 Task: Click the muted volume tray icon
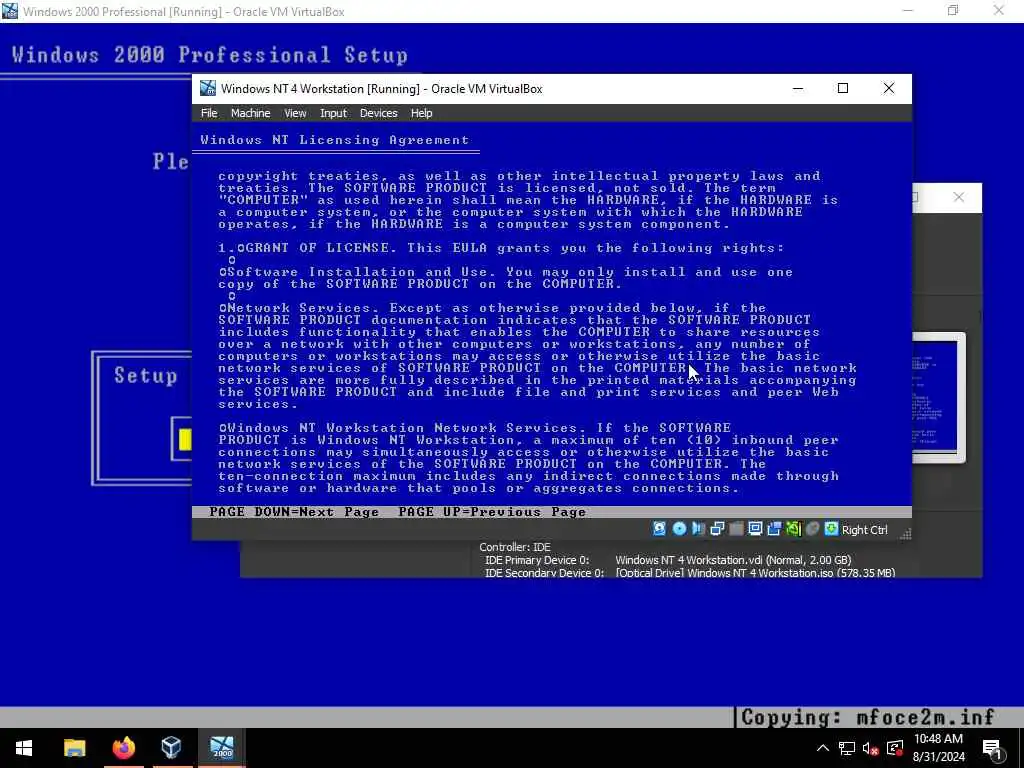pyautogui.click(x=871, y=748)
